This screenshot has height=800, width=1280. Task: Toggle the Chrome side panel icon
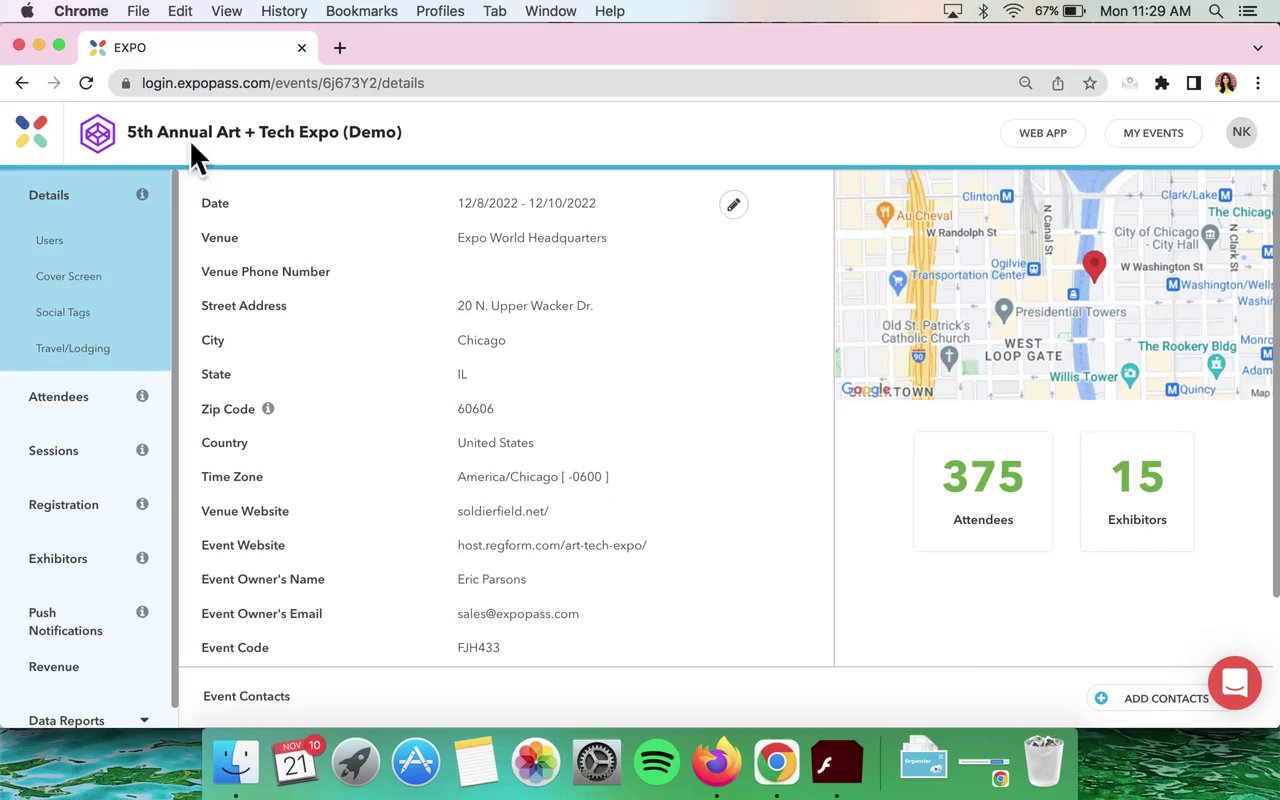pyautogui.click(x=1194, y=83)
